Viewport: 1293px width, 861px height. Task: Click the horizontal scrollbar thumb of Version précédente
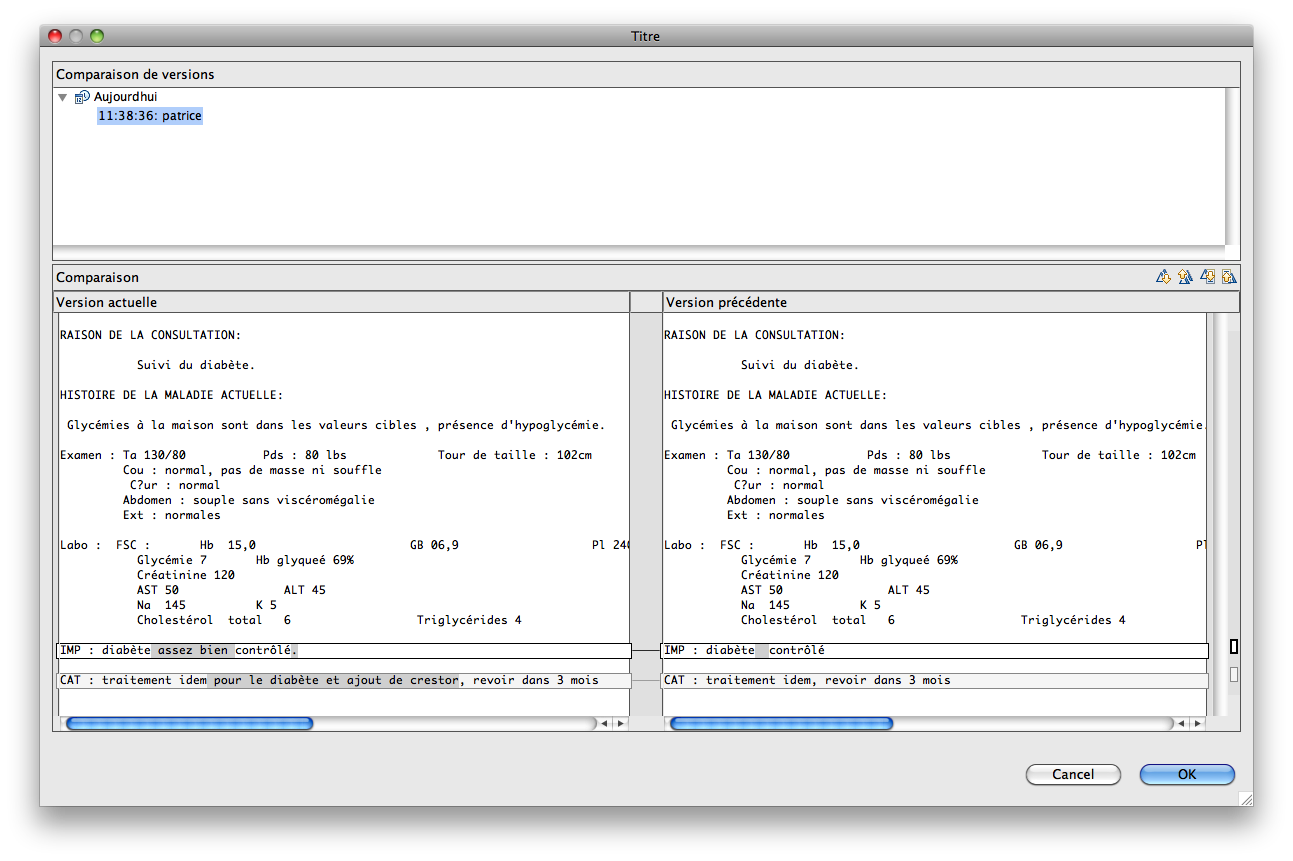(781, 723)
